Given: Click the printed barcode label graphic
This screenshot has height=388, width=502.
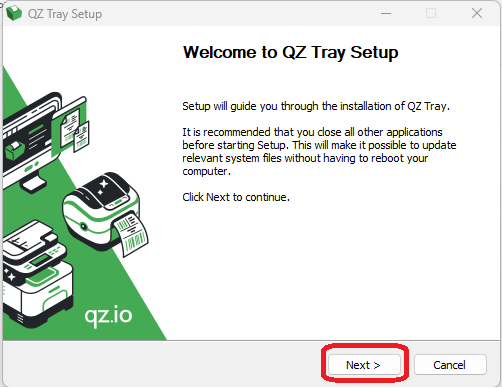Looking at the screenshot, I should (132, 234).
